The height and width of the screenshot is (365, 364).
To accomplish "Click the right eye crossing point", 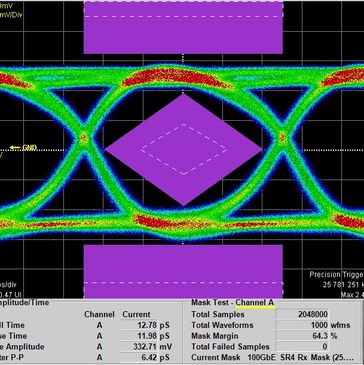I will [283, 137].
